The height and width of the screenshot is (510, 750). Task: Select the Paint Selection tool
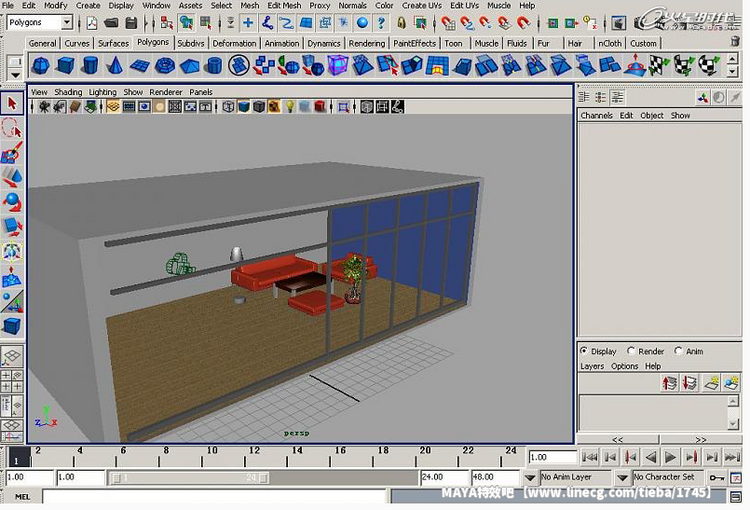click(12, 153)
